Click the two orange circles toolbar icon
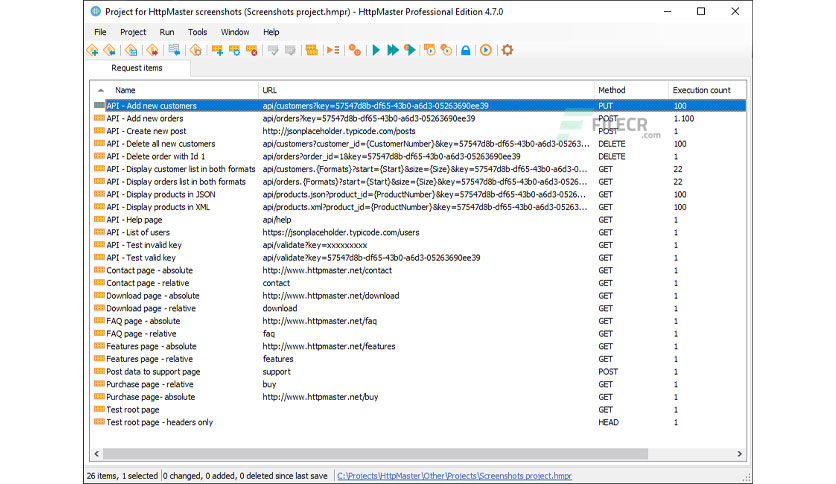The image size is (836, 484). (355, 50)
